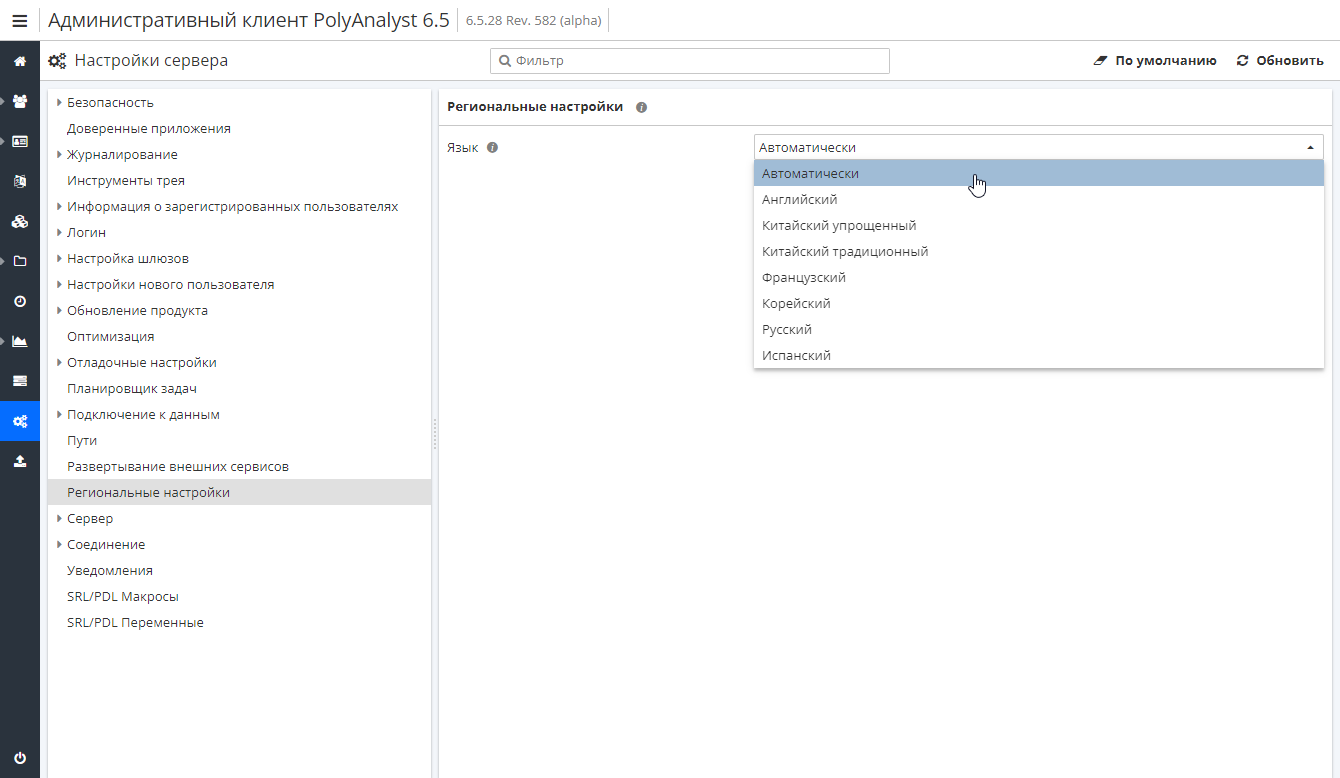1340x778 pixels.
Task: Expand the Отладочные настройки tree node
Action: (x=59, y=362)
